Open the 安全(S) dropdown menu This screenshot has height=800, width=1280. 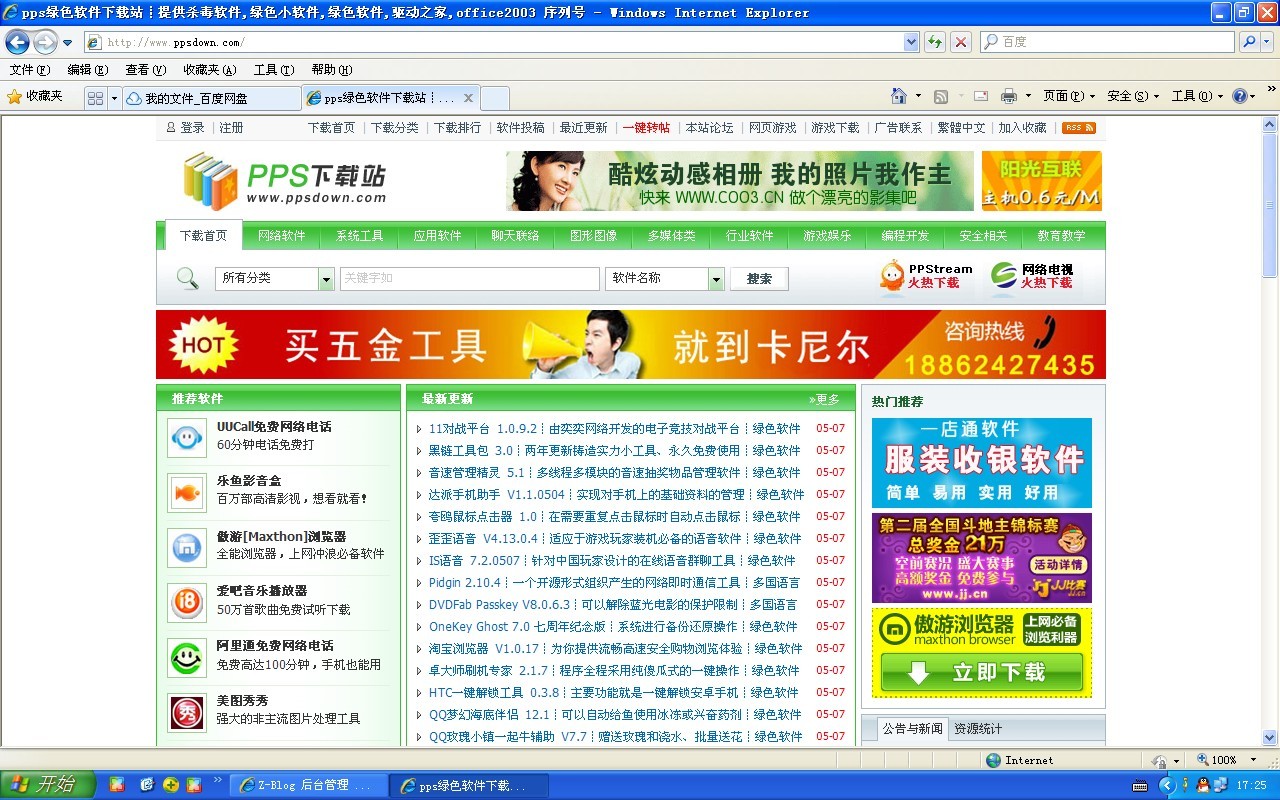pyautogui.click(x=1133, y=96)
